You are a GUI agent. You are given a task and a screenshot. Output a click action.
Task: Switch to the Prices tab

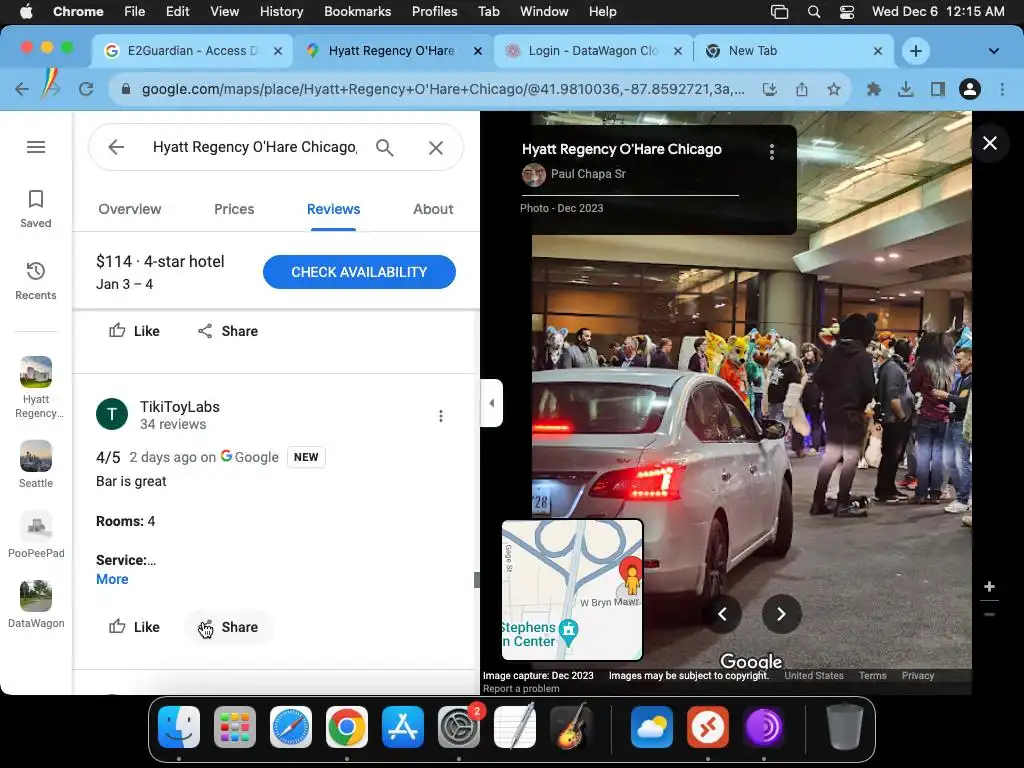click(x=234, y=209)
